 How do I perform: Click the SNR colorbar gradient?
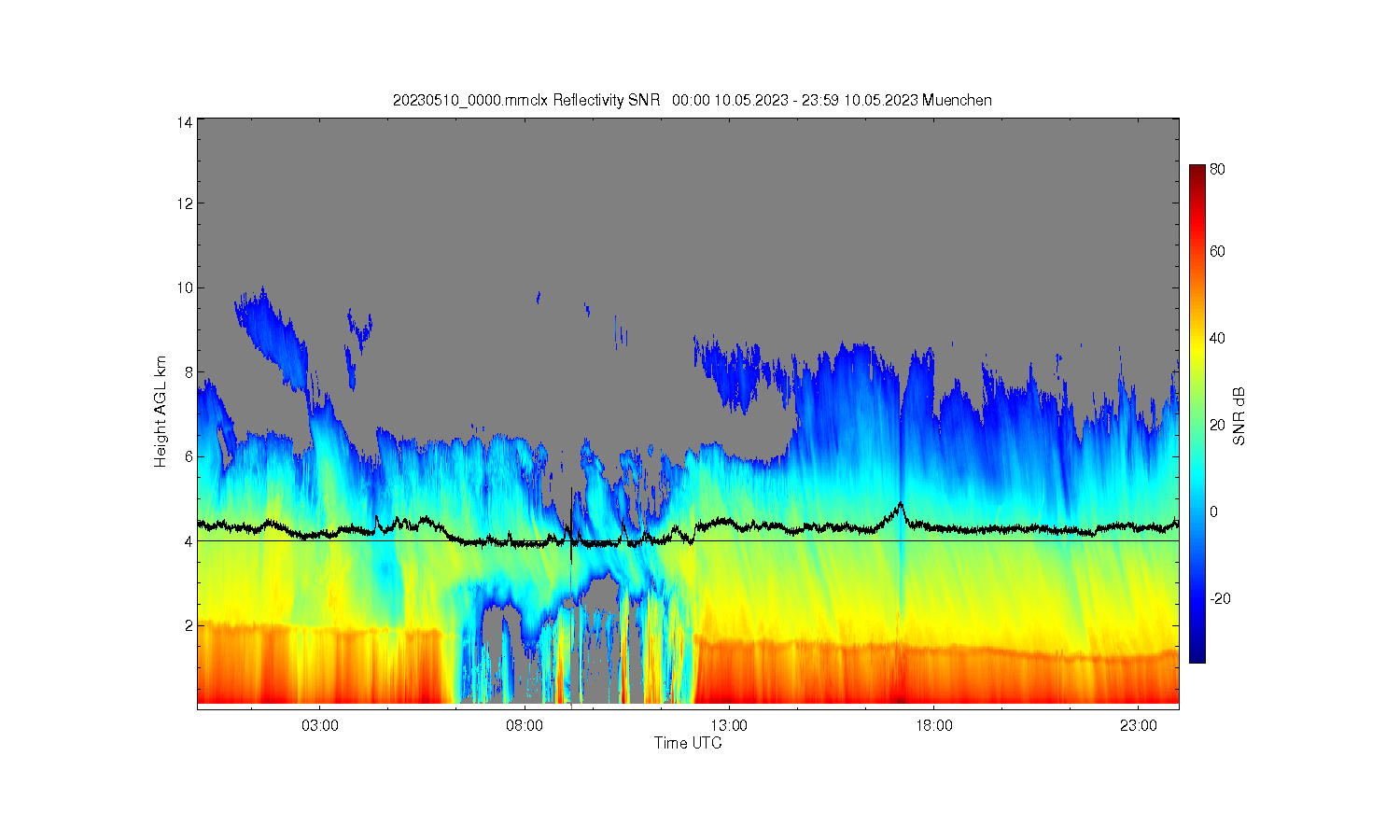pyautogui.click(x=1197, y=413)
